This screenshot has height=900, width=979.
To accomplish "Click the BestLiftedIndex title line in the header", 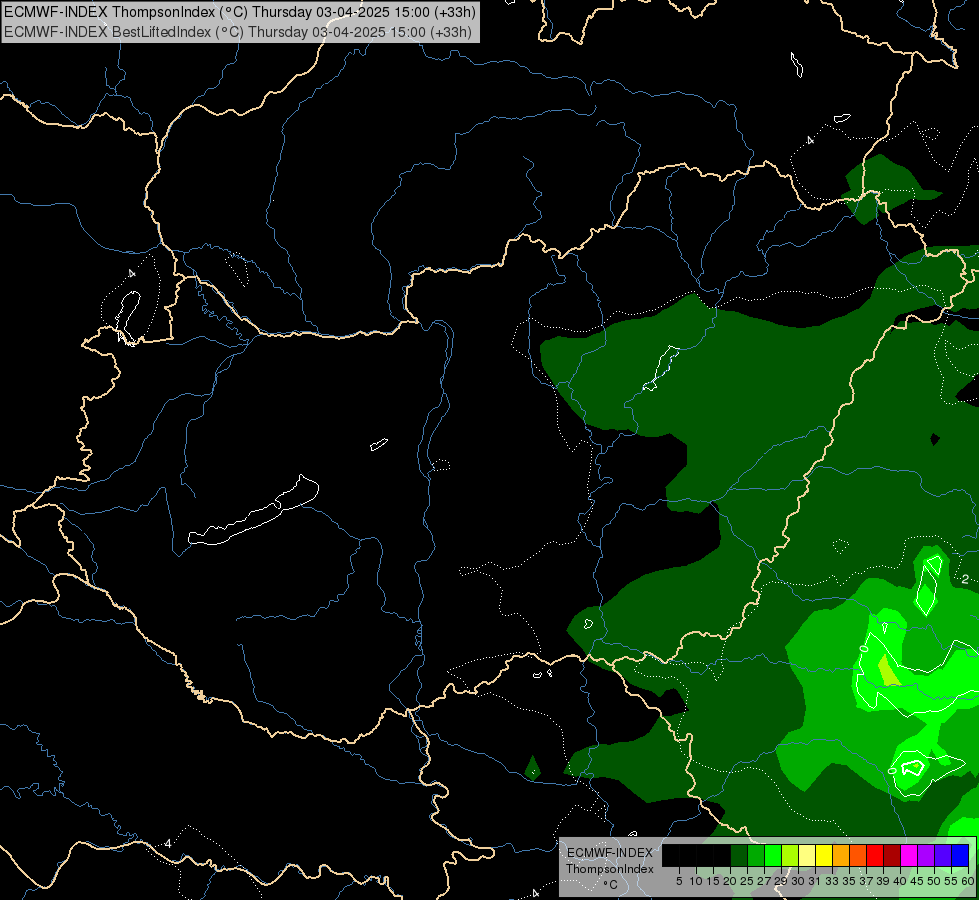I will pyautogui.click(x=238, y=32).
